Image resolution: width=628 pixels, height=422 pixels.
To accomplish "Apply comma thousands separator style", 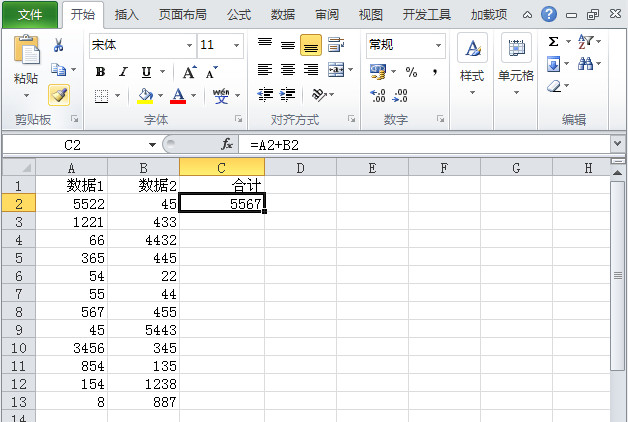I will (435, 72).
